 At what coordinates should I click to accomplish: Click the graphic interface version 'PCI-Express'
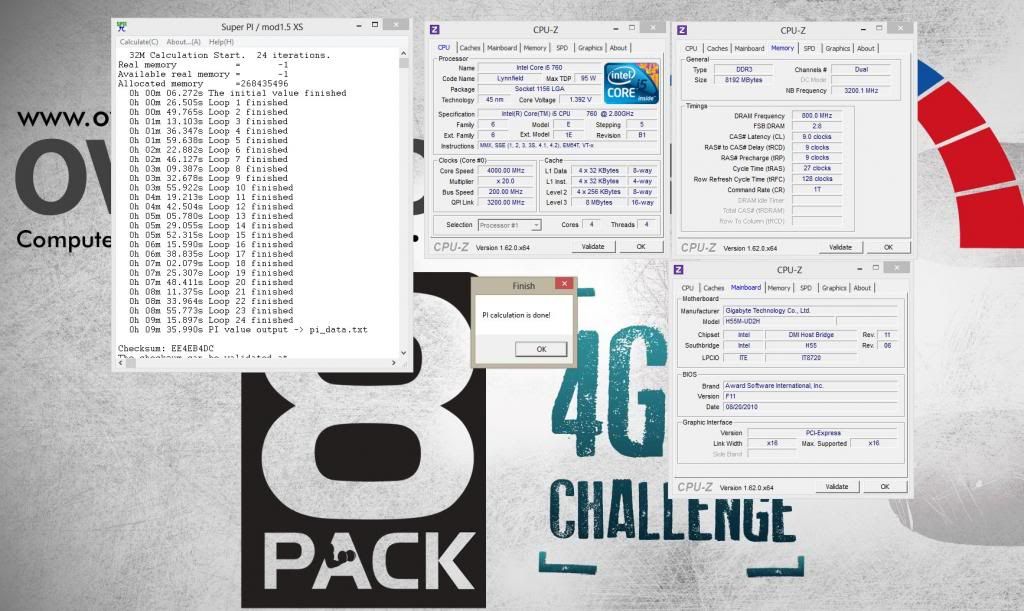coord(823,433)
